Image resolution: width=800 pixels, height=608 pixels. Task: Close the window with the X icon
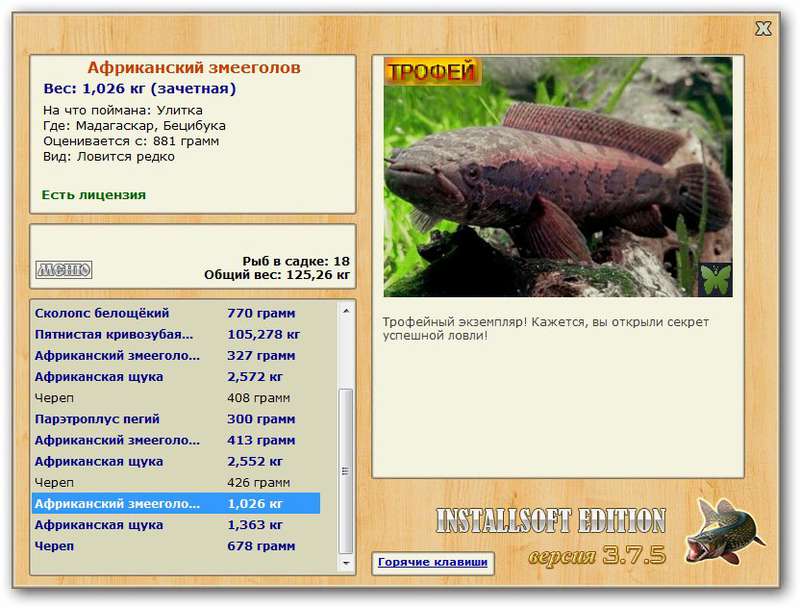(x=763, y=29)
